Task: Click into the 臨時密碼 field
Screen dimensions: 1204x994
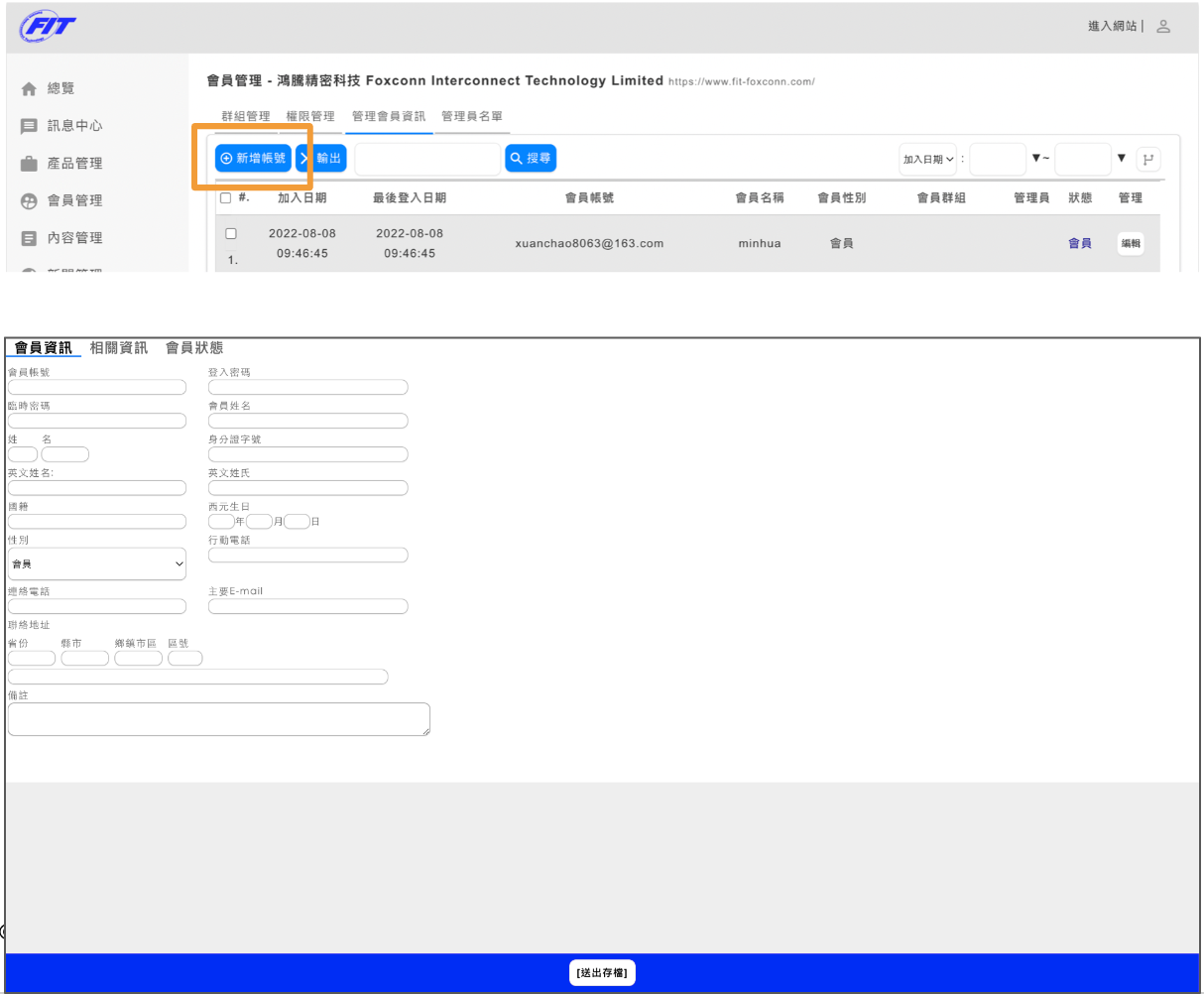Action: tap(97, 421)
